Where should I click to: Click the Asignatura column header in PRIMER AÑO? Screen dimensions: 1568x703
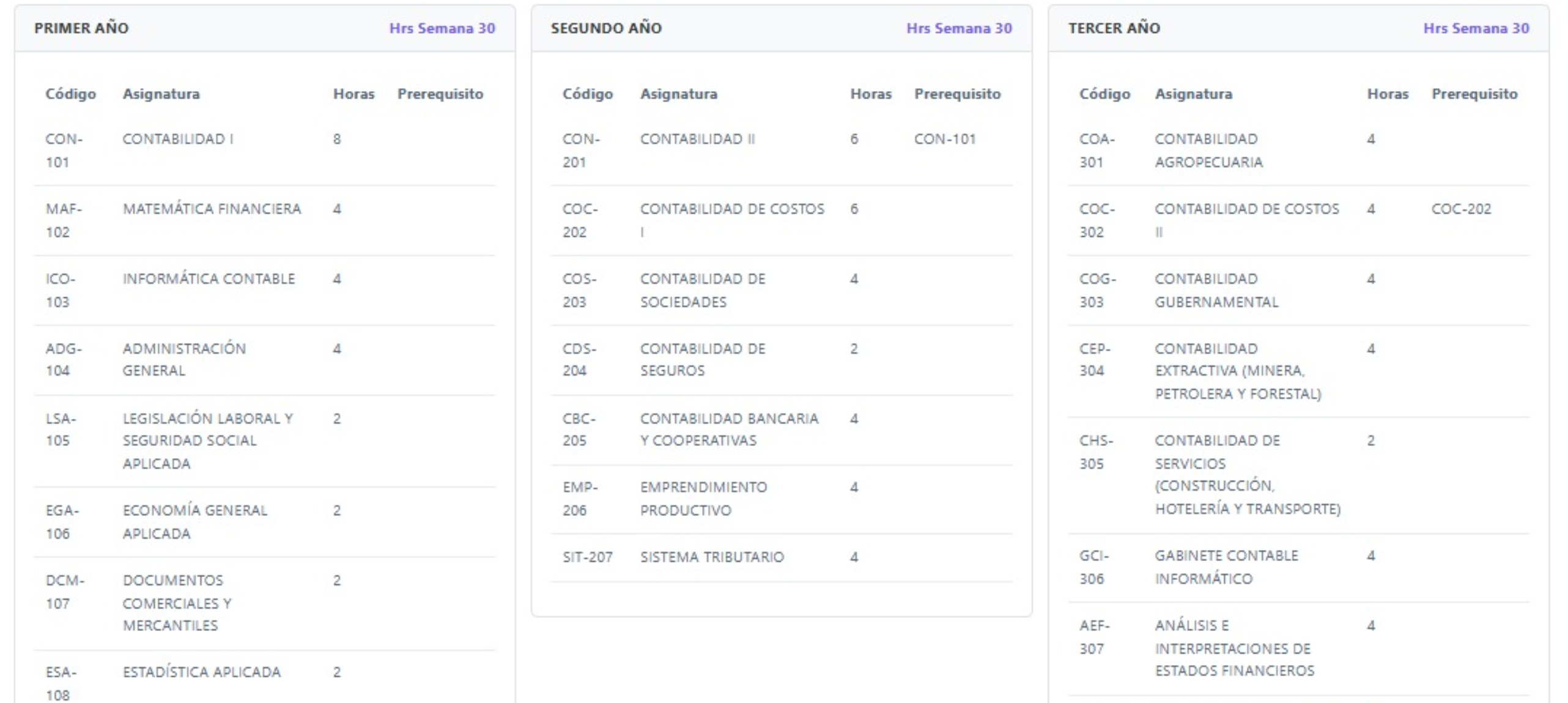(x=161, y=94)
